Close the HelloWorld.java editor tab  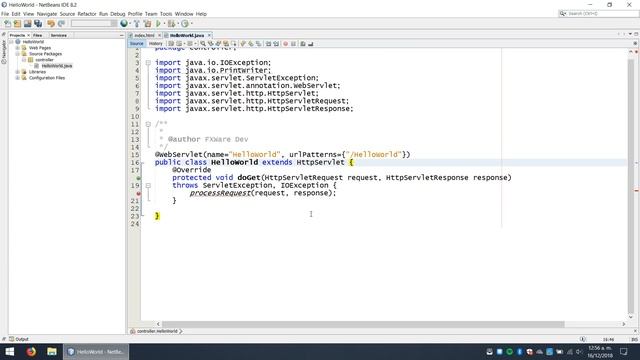pyautogui.click(x=209, y=36)
